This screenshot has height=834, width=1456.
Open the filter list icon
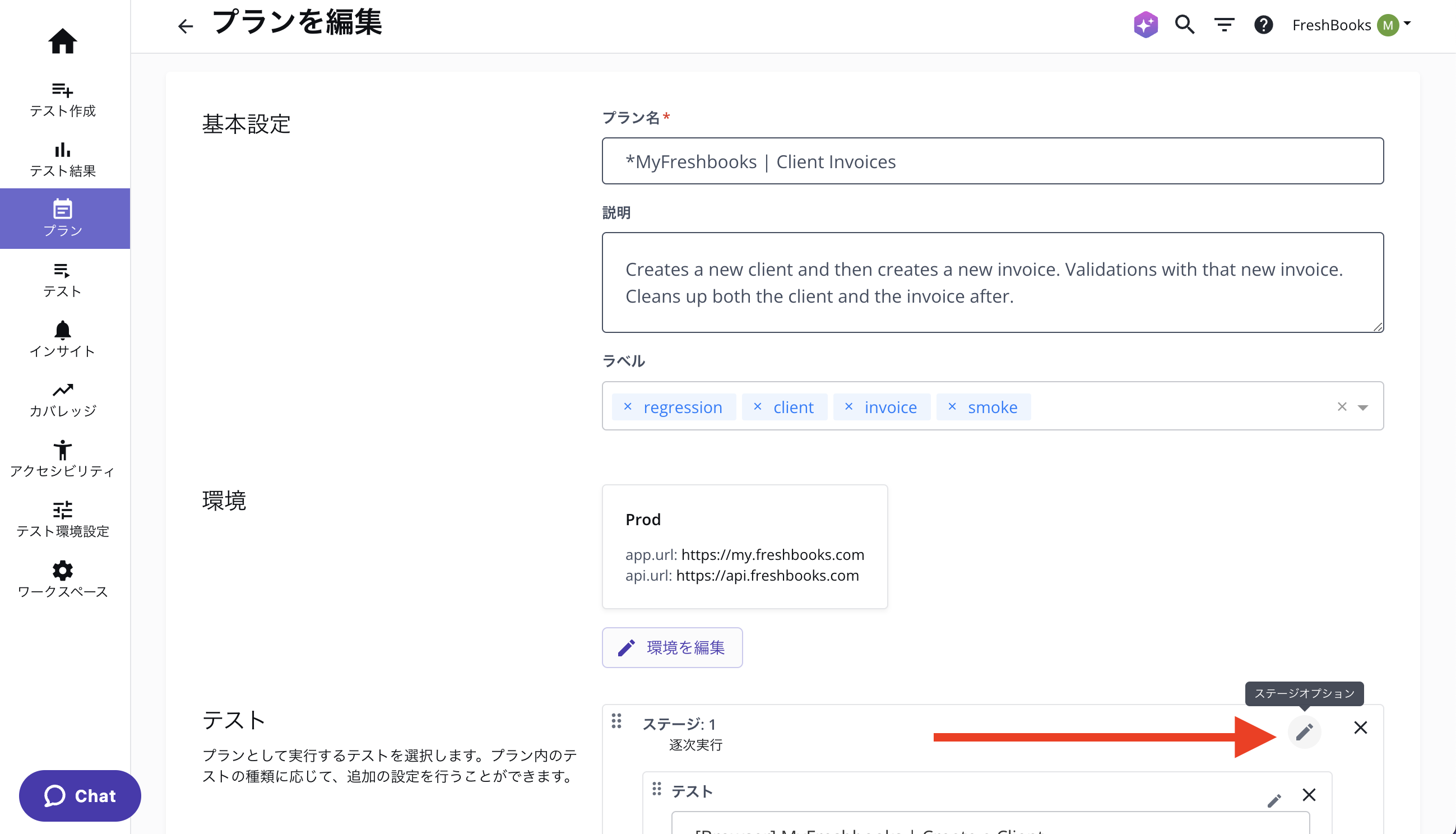[1224, 25]
